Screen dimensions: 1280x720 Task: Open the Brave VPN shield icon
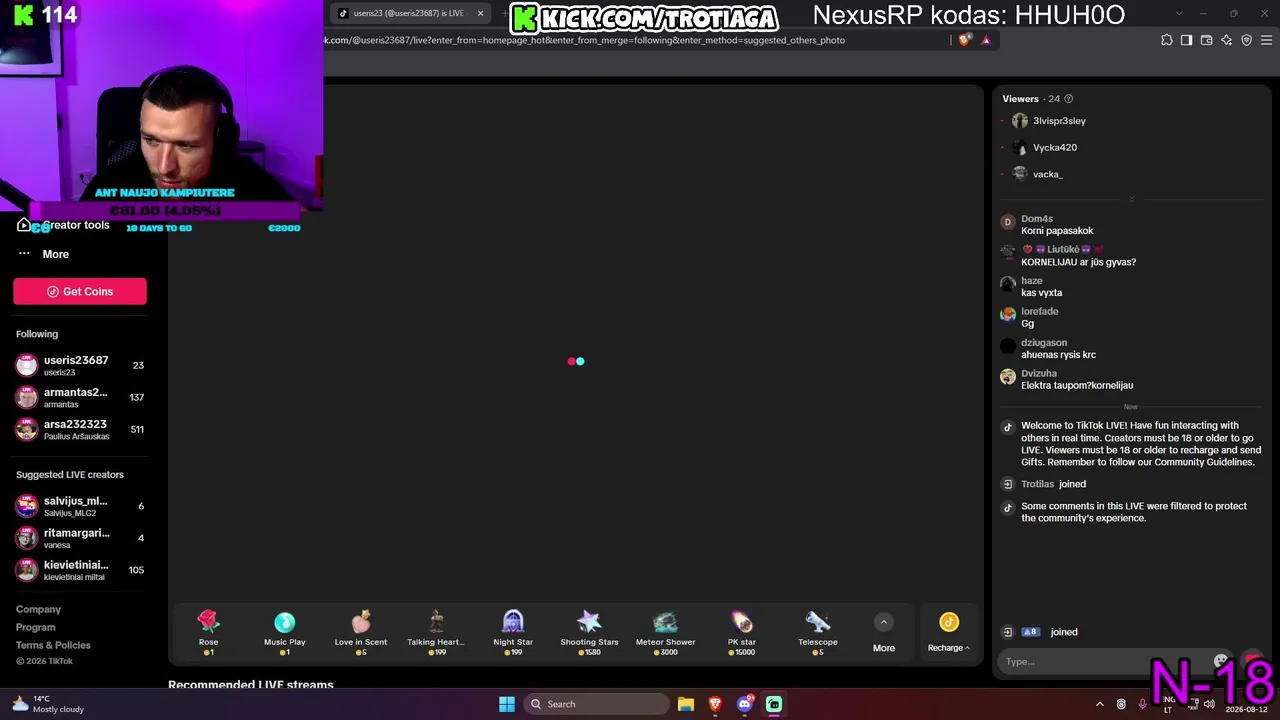[x=1246, y=40]
